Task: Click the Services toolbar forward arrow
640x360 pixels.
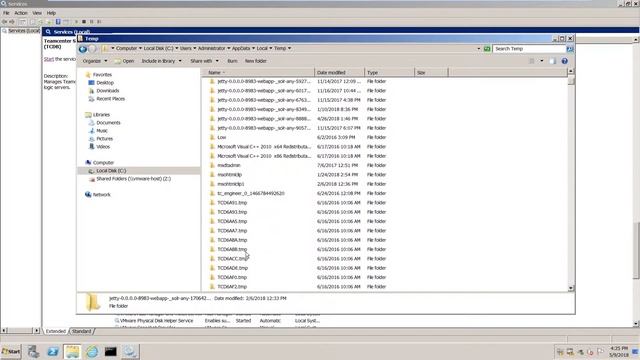Action: pyautogui.click(x=12, y=22)
